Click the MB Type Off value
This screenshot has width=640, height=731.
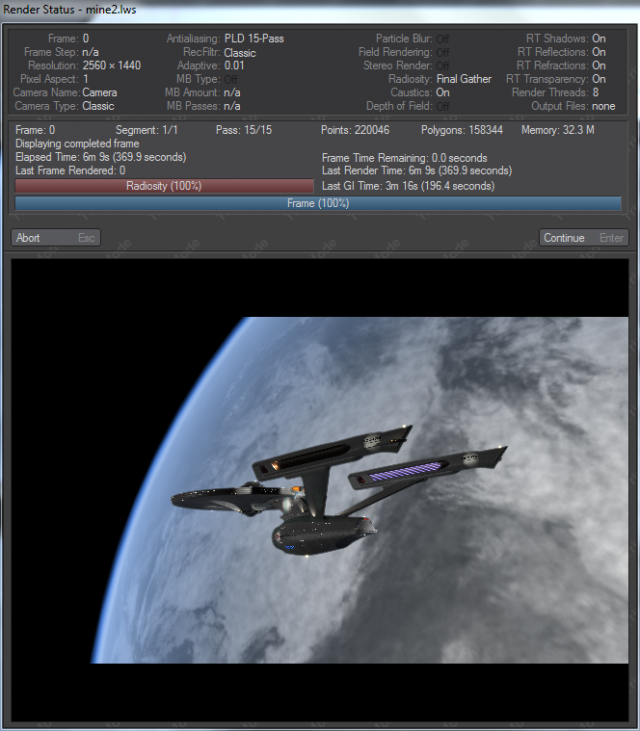[231, 79]
